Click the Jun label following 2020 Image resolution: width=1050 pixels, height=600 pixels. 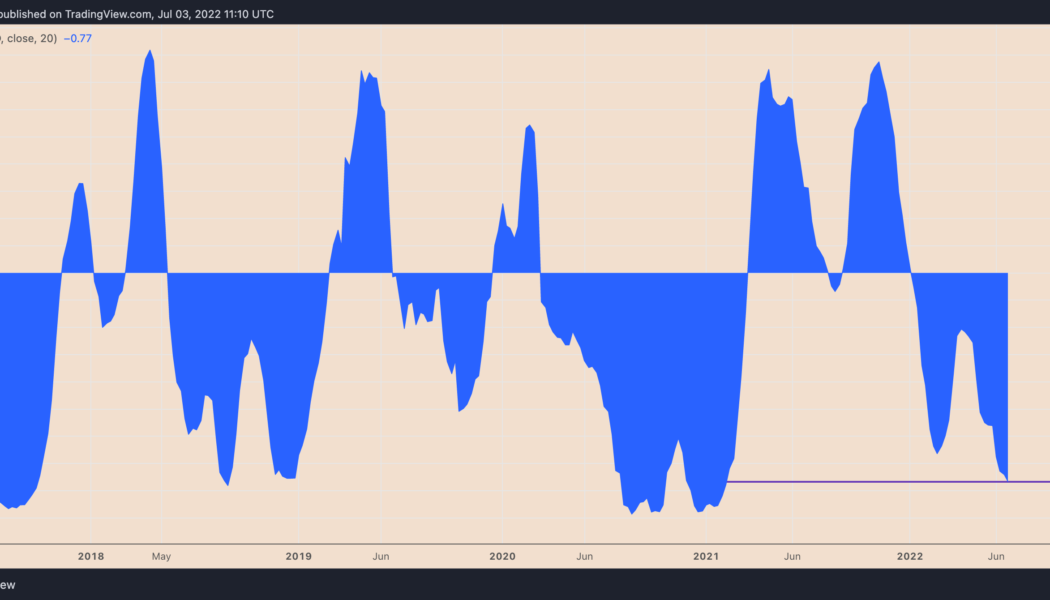click(584, 556)
